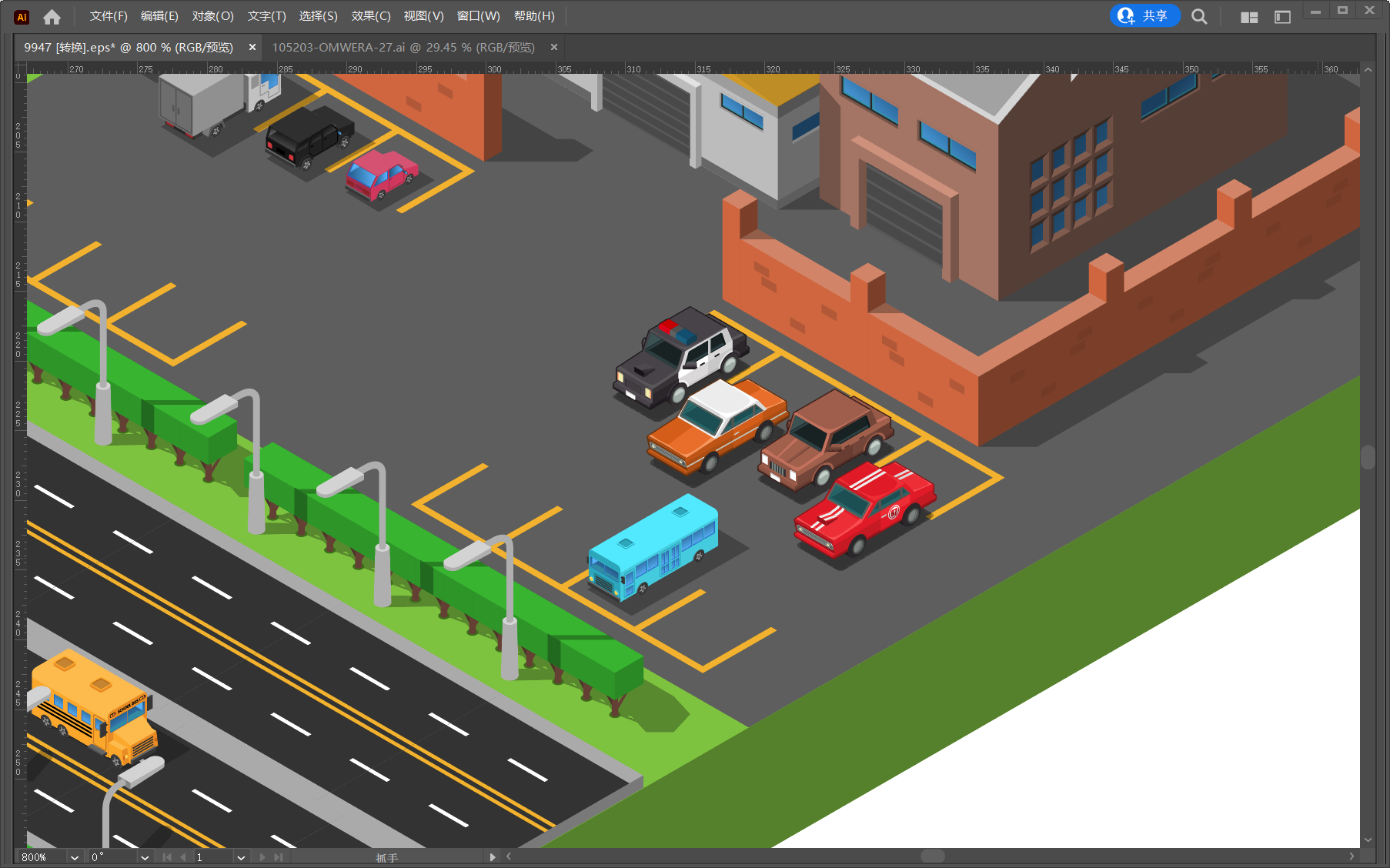Click the vertical scrollbar thumb

(x=1368, y=458)
